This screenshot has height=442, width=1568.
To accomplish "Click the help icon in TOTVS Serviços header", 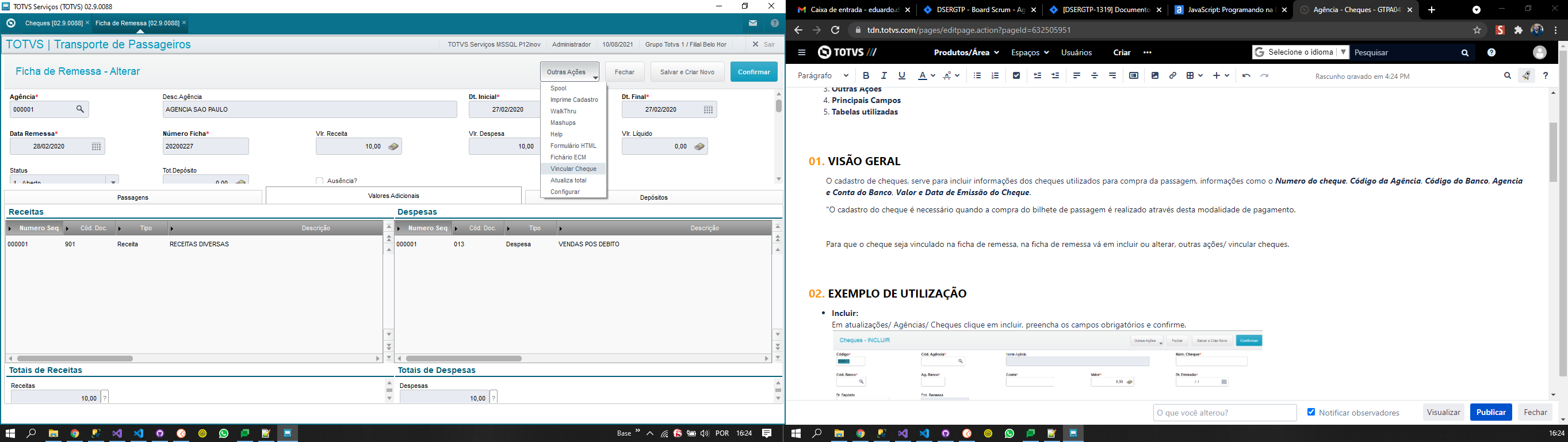I will (774, 23).
